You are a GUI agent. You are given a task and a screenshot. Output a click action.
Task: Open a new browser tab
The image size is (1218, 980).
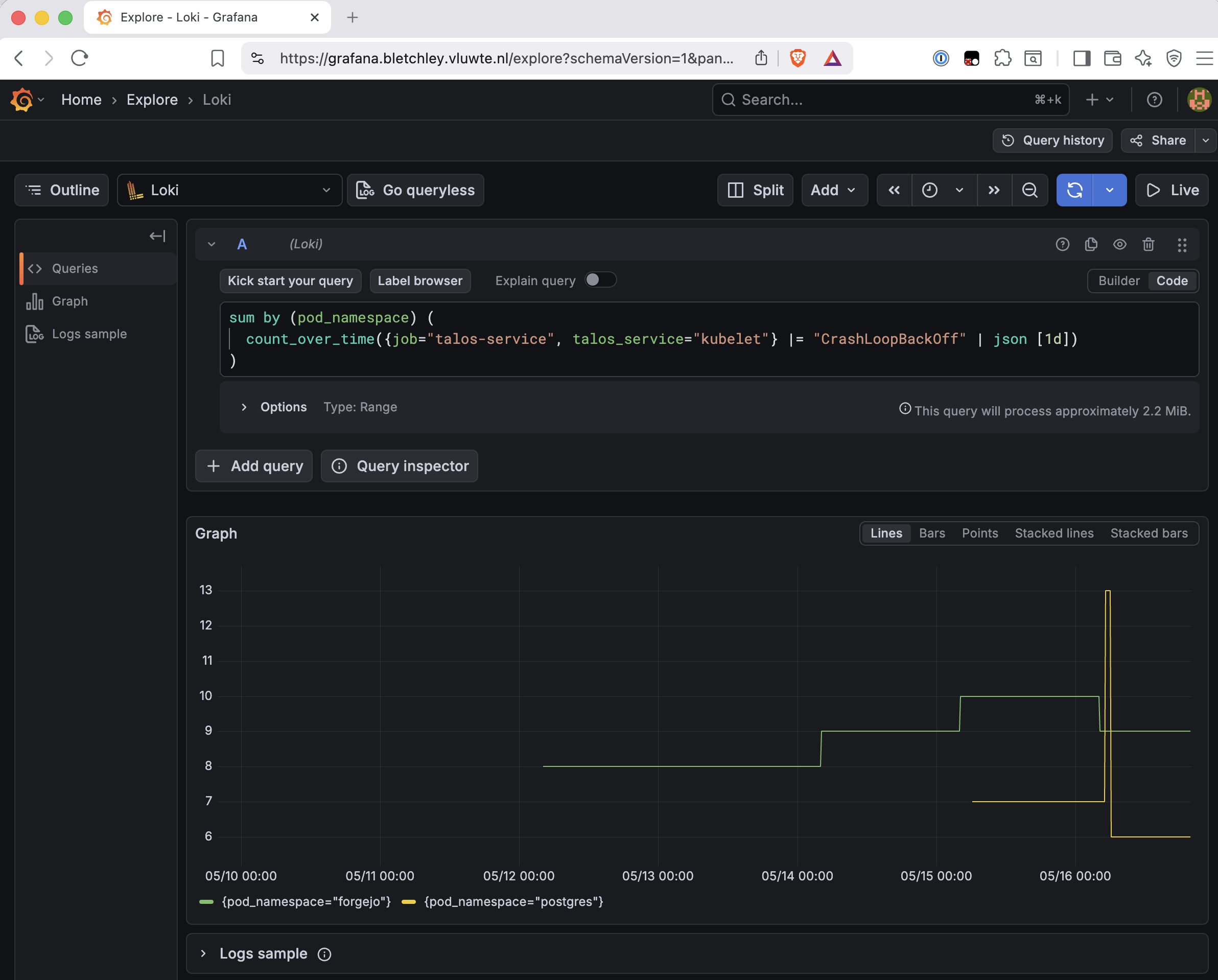click(x=353, y=17)
